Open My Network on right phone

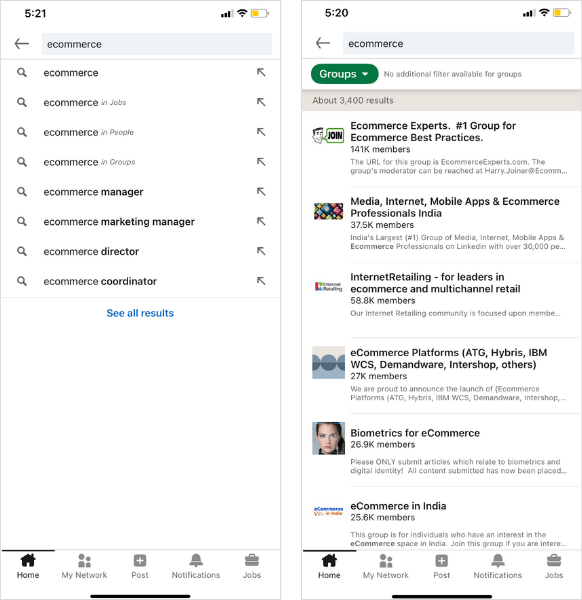tap(385, 566)
